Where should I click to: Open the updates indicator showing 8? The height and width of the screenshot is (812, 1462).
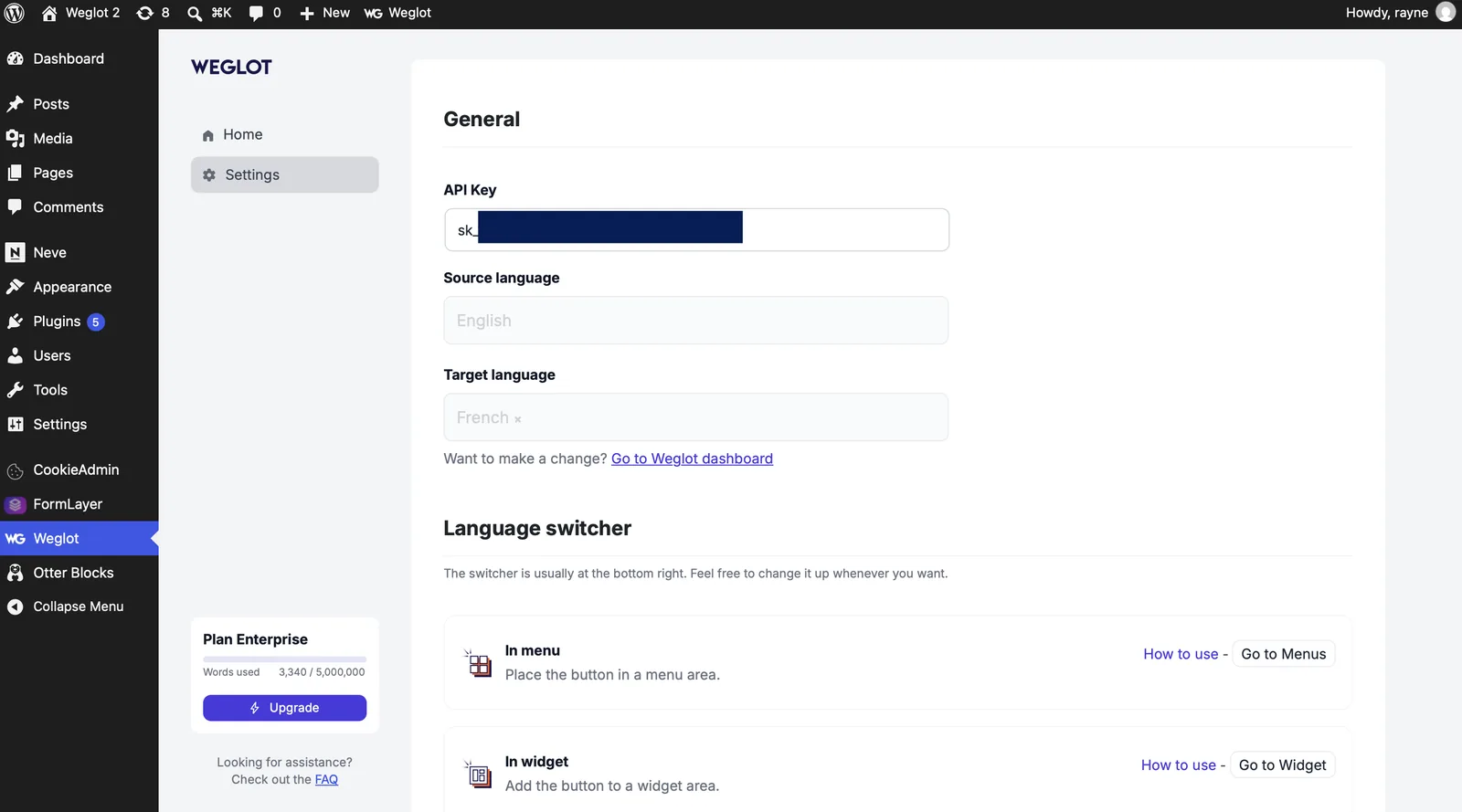tap(153, 13)
